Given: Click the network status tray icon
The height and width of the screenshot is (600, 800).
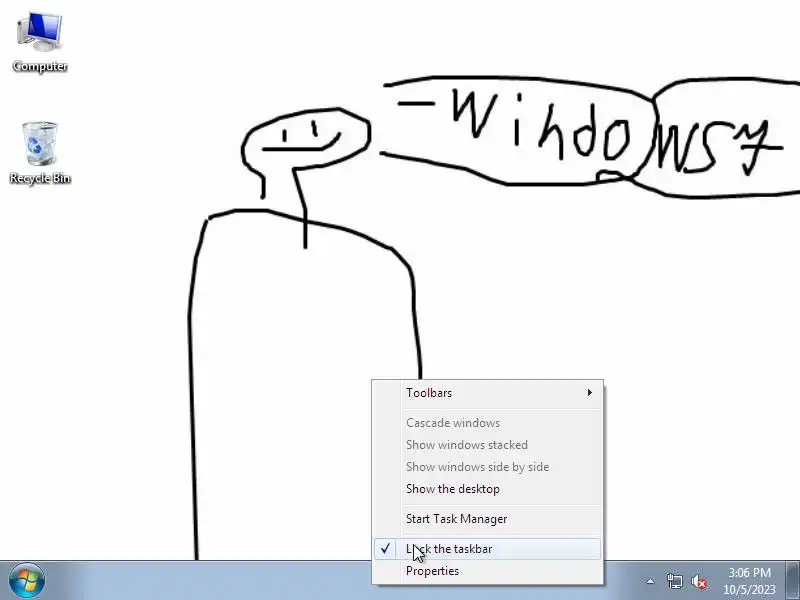Looking at the screenshot, I should (675, 581).
